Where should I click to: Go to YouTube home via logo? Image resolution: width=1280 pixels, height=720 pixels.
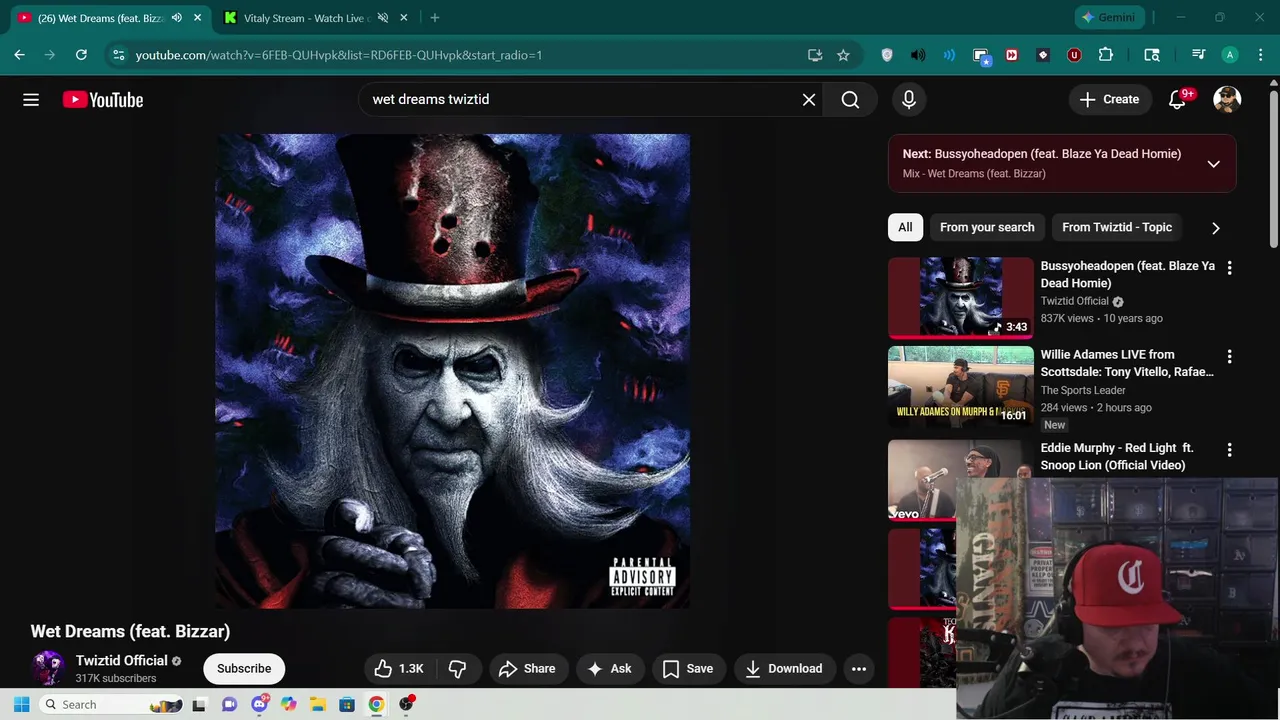click(x=103, y=100)
